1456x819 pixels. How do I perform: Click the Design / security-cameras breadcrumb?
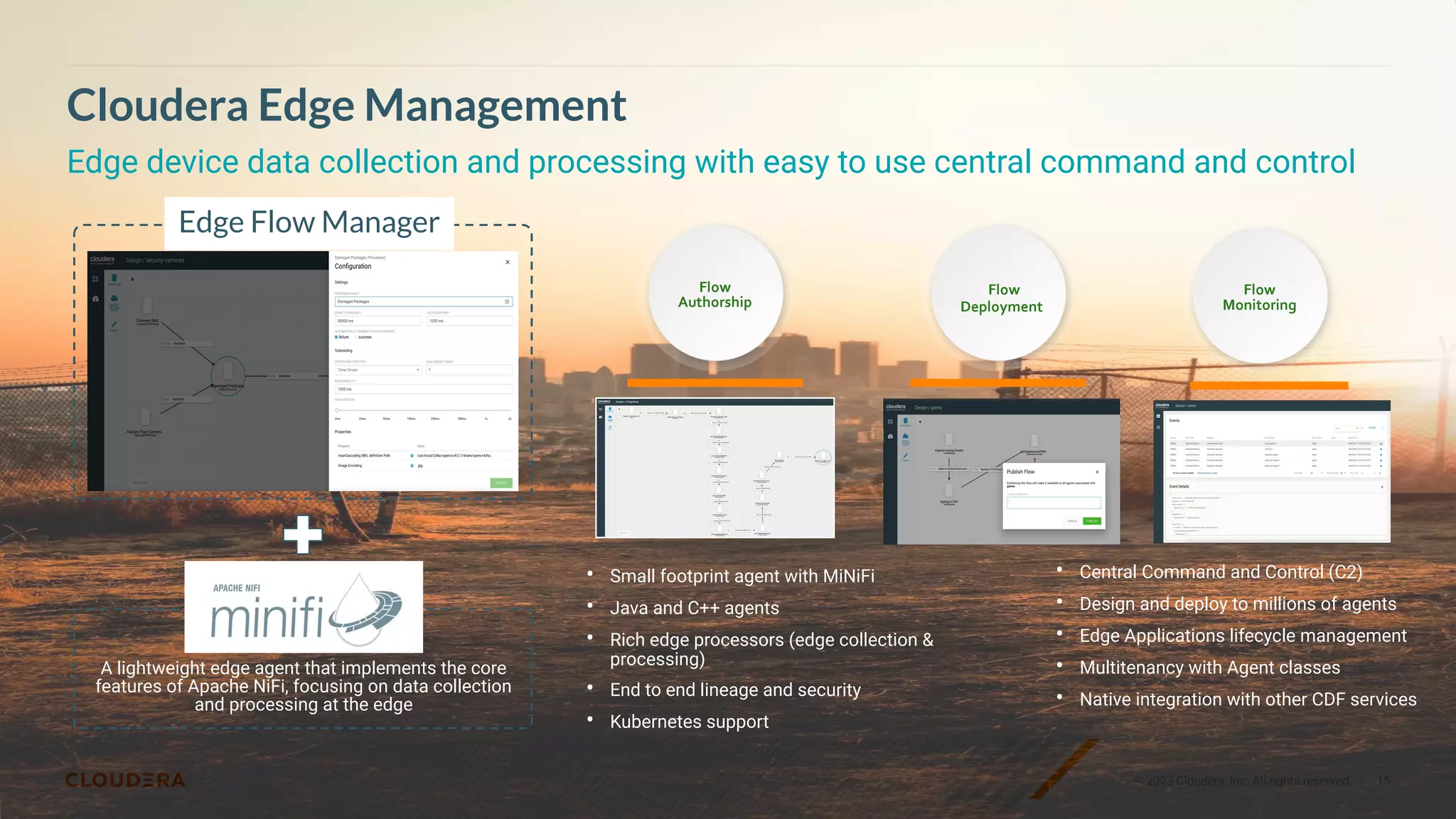(155, 260)
